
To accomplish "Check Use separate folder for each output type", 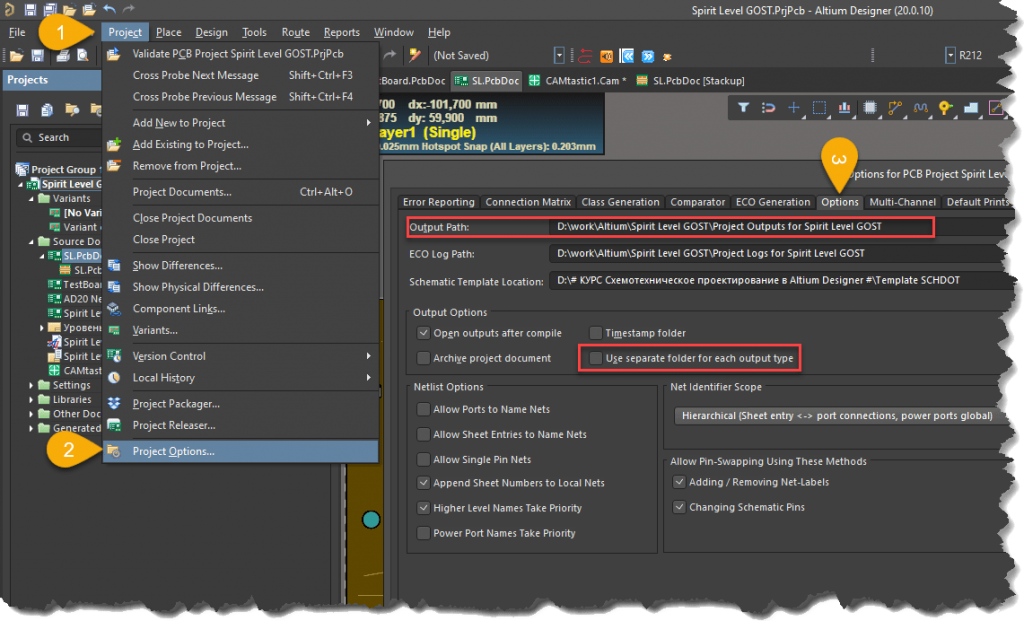I will click(x=596, y=358).
